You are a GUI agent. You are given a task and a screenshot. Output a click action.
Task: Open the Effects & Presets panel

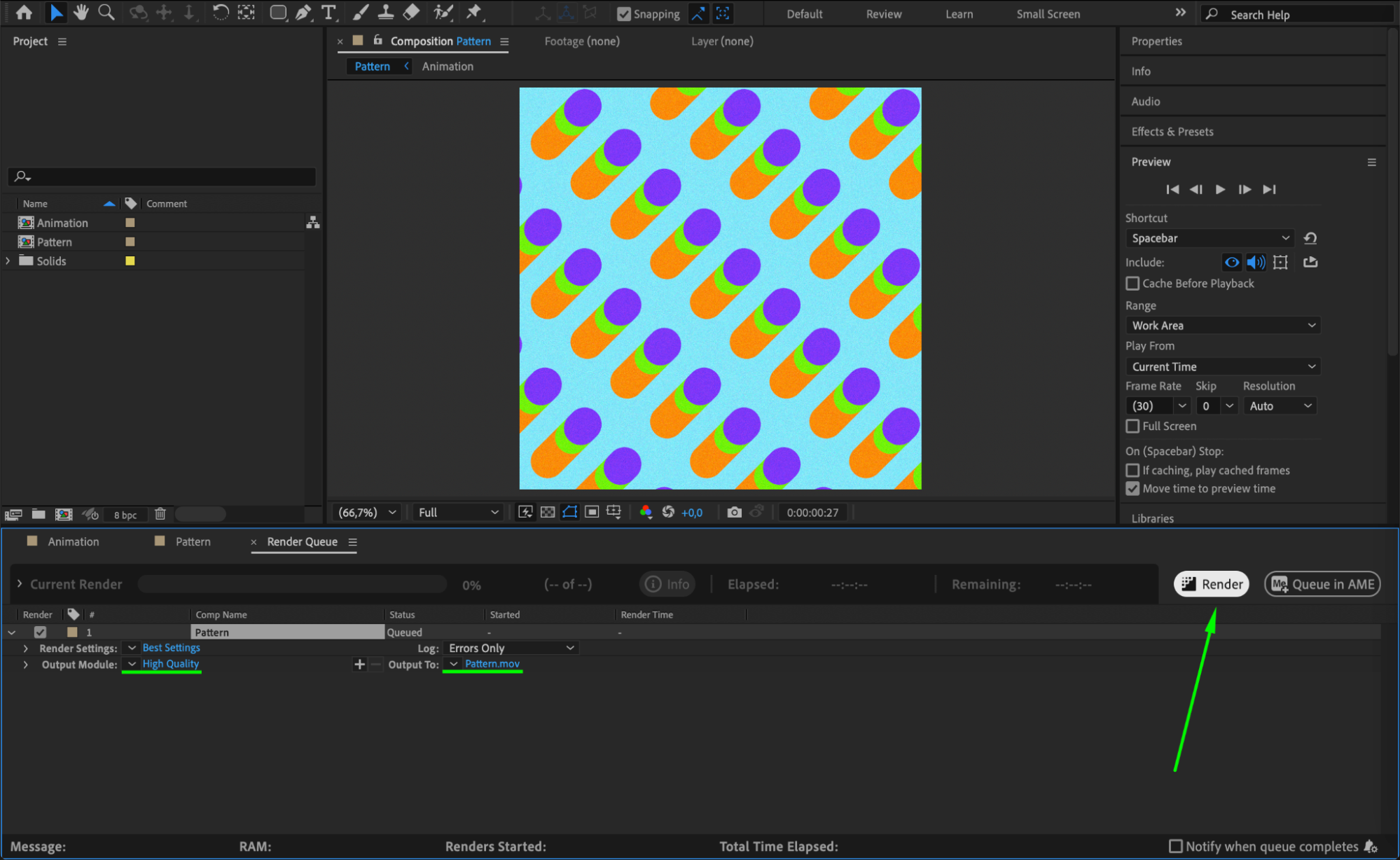click(1172, 132)
